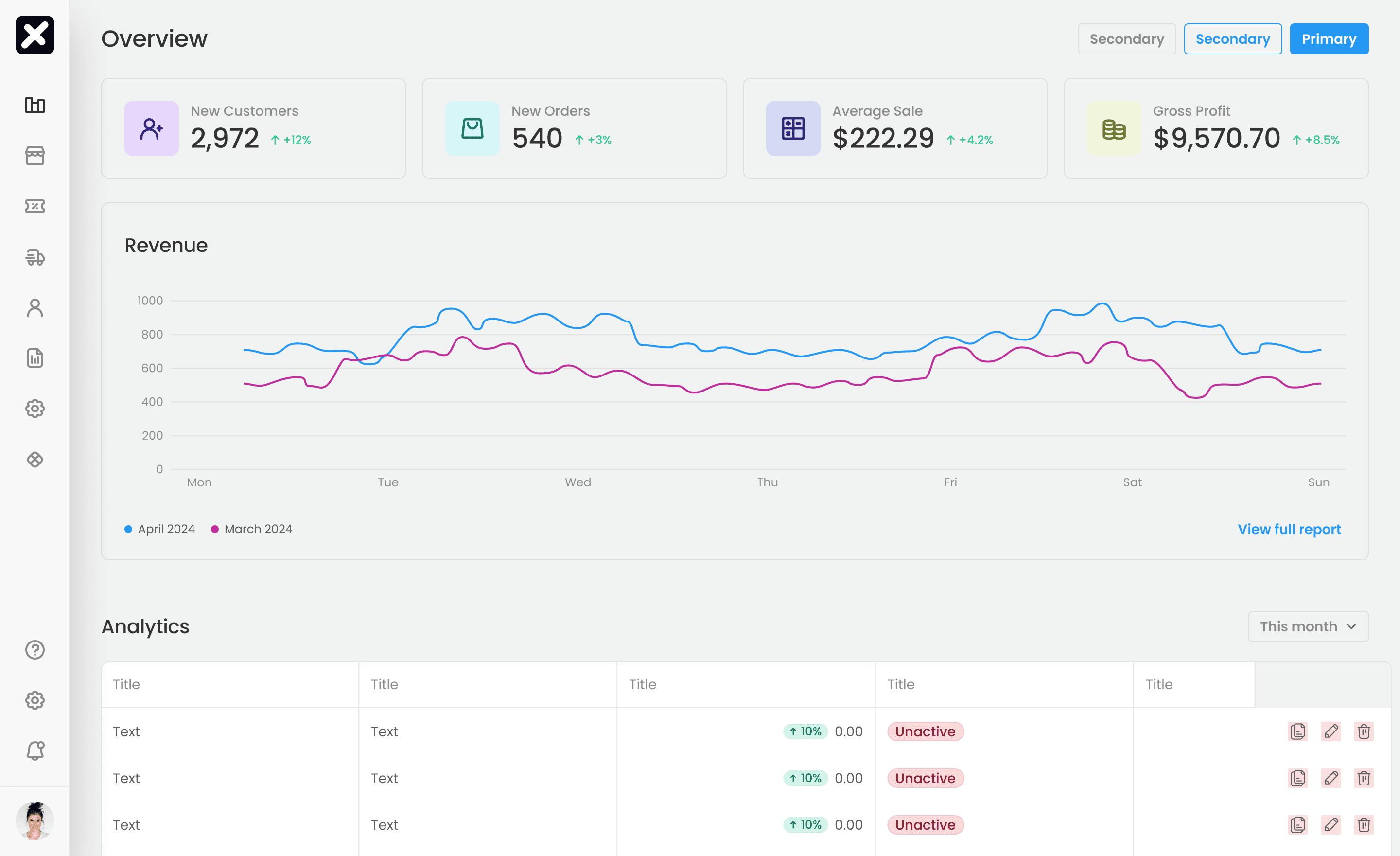Screen dimensions: 1400x856
Task: Edit the third table row
Action: pyautogui.click(x=1330, y=825)
